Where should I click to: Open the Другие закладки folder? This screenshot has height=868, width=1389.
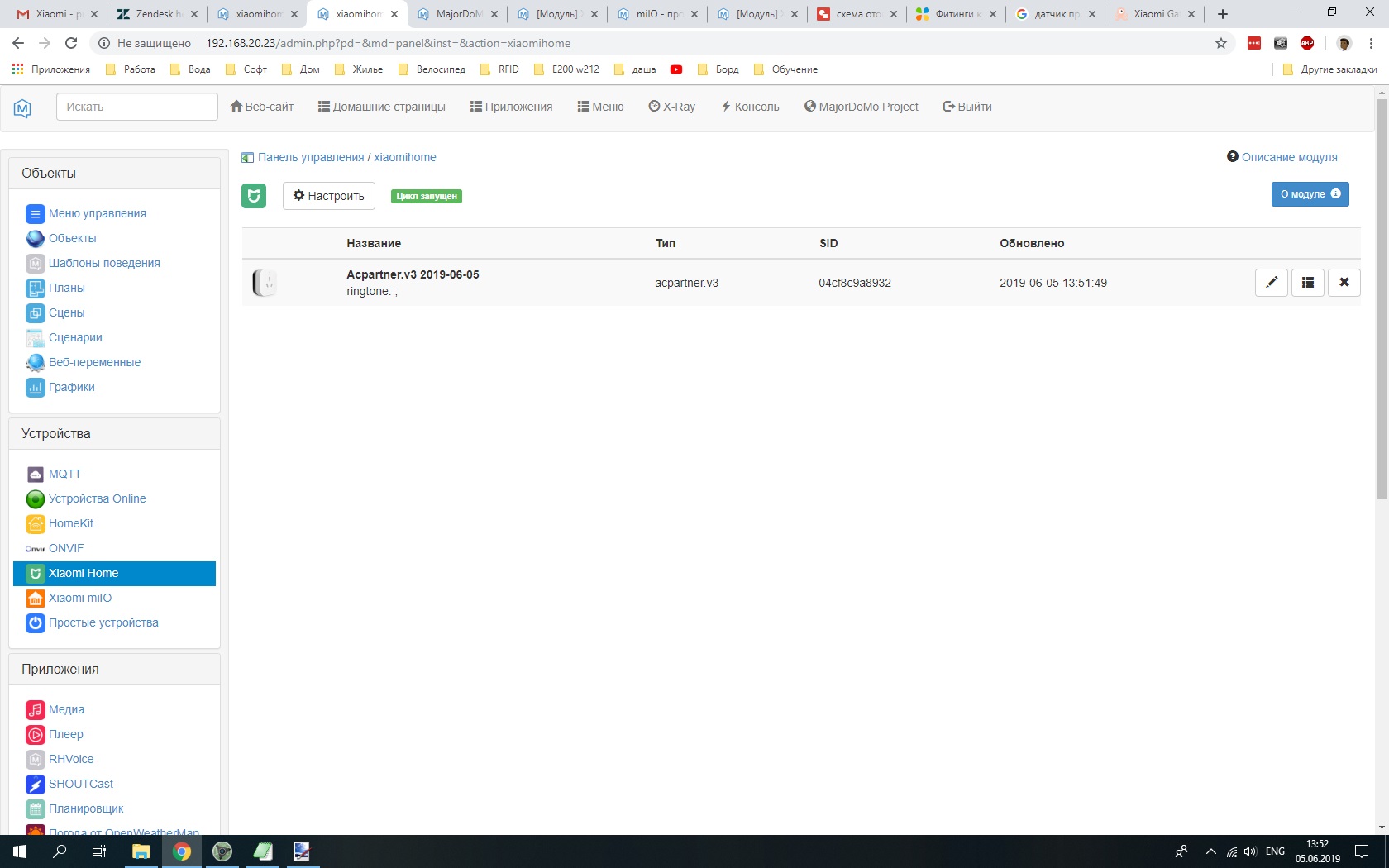(x=1329, y=69)
